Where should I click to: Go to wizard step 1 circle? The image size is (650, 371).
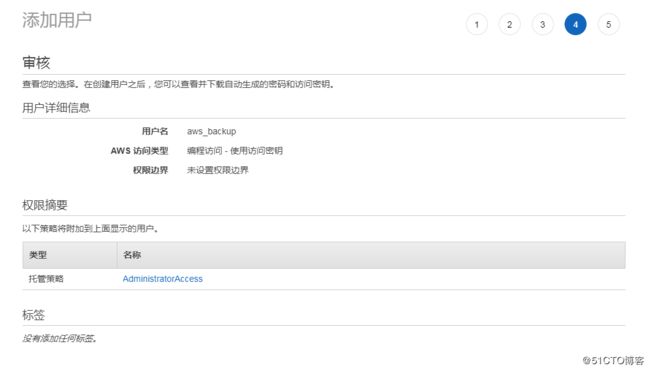(476, 24)
